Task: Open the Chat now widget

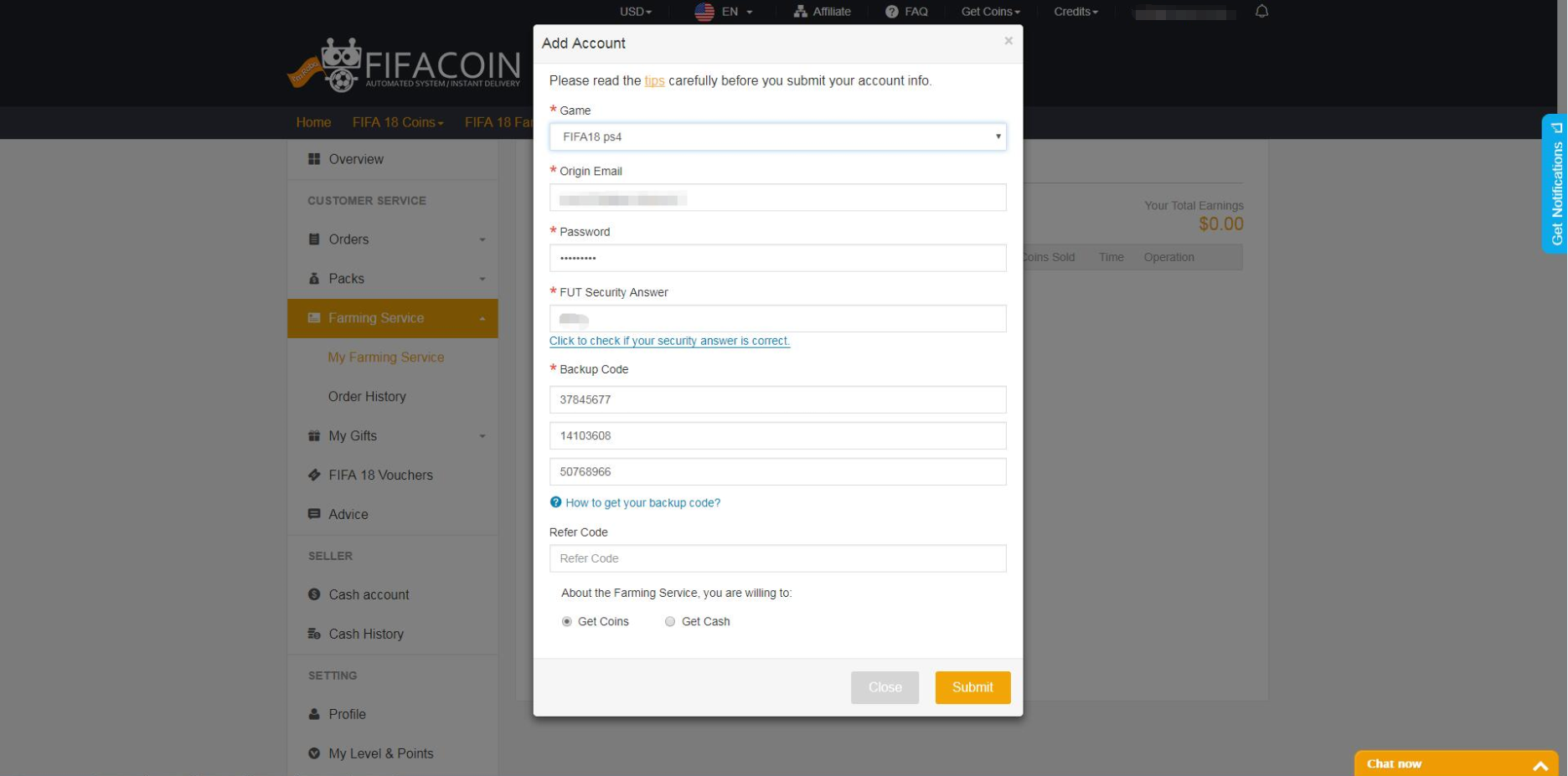Action: coord(1456,763)
